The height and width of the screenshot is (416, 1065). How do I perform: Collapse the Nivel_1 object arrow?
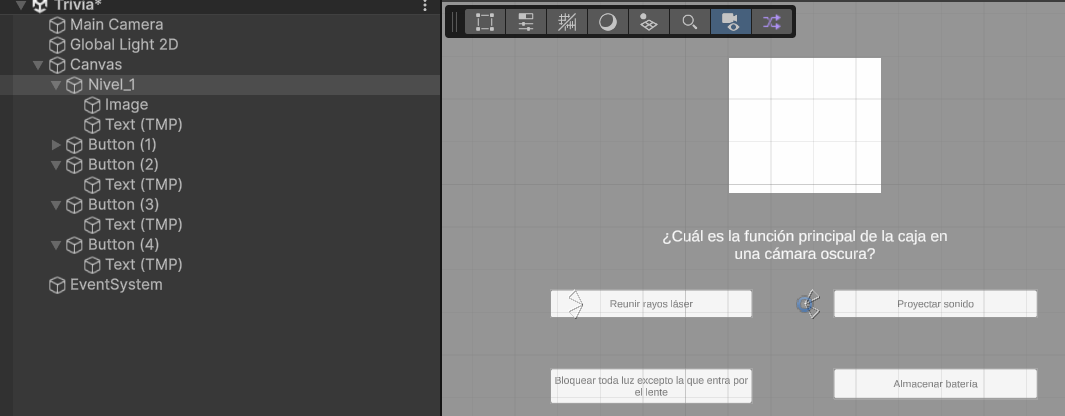pos(56,85)
